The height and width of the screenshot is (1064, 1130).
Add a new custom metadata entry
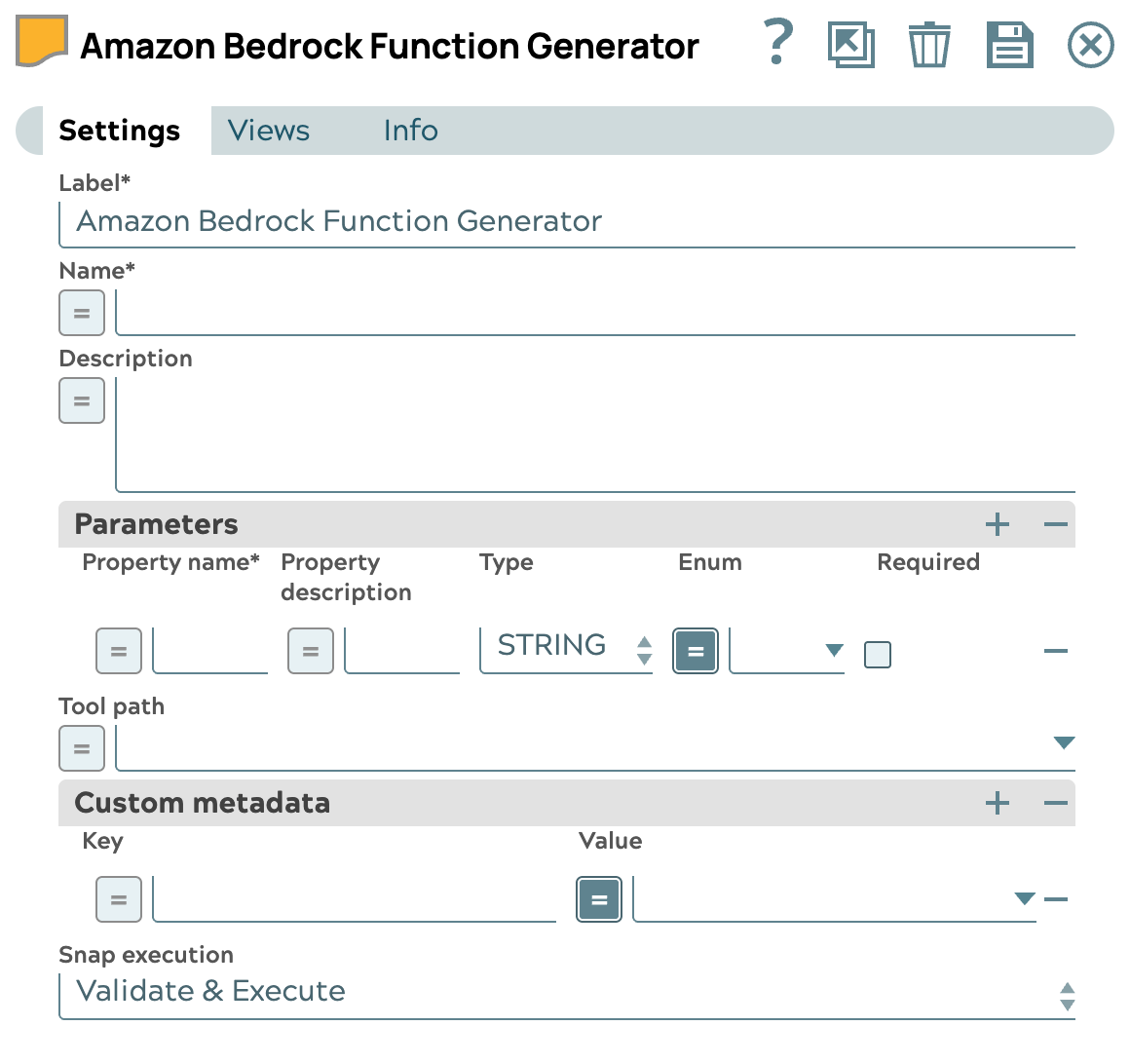point(997,803)
